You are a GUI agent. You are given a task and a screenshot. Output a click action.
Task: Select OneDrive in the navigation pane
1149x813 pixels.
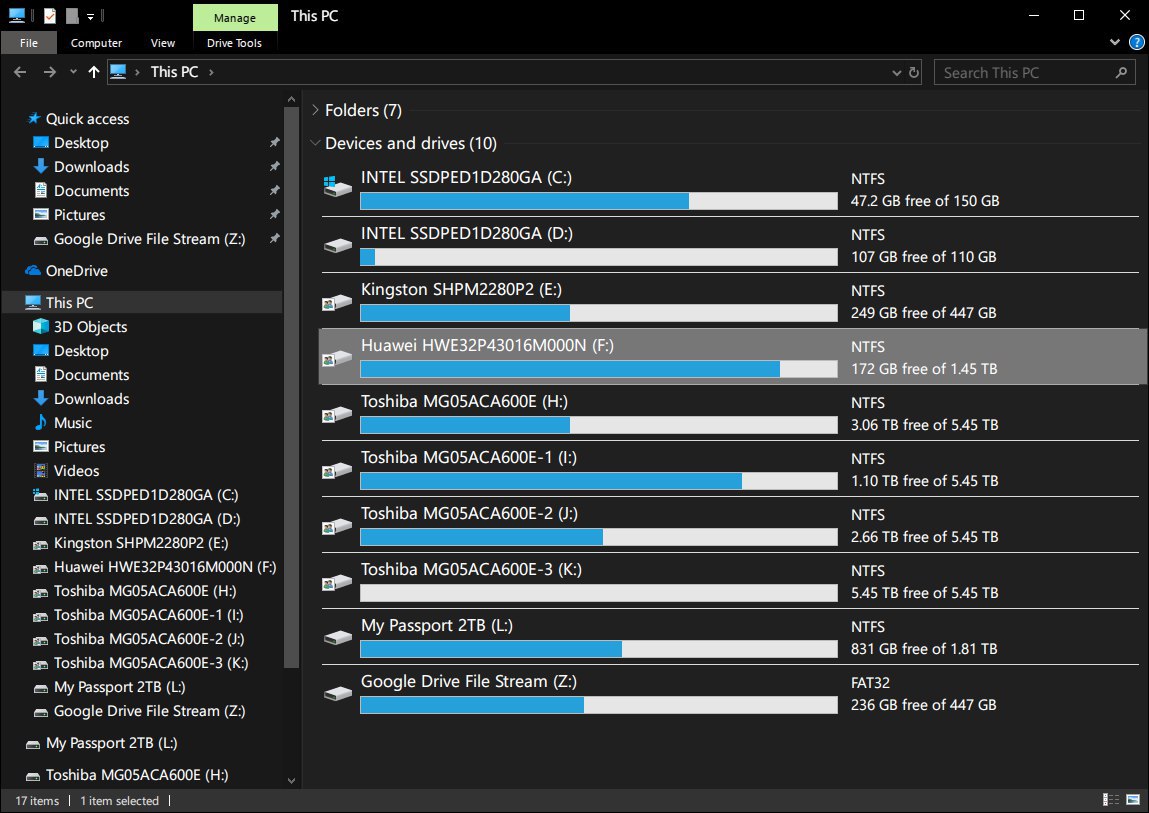76,271
